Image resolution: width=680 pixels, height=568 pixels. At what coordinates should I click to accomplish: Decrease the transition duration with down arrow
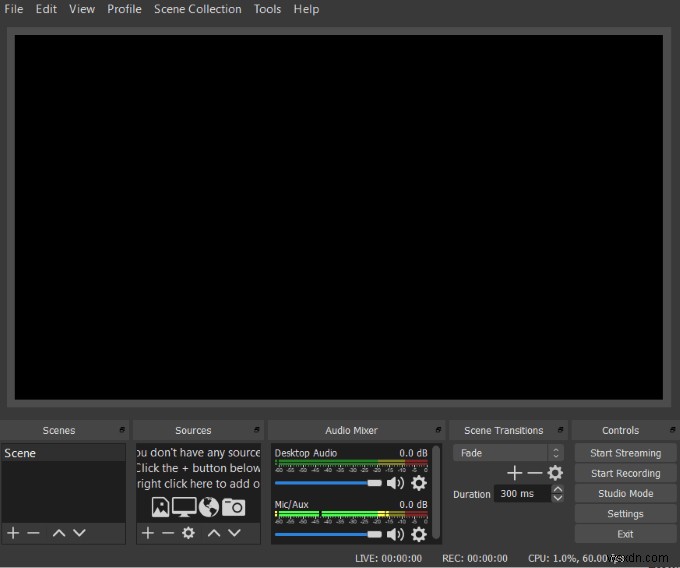point(558,498)
